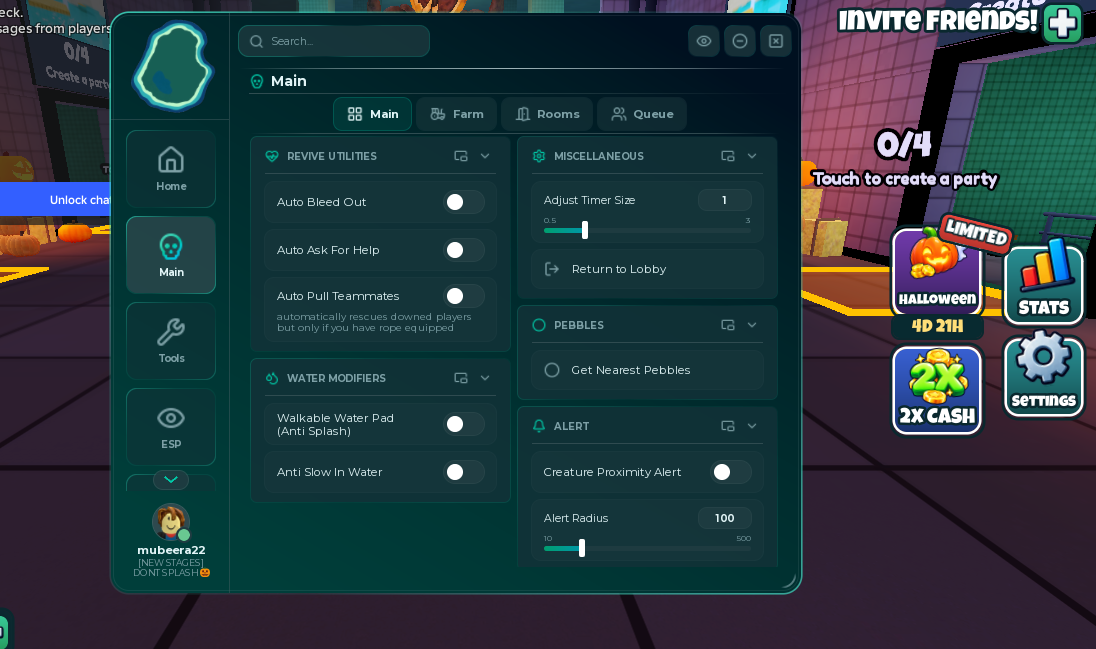This screenshot has height=649, width=1096.
Task: Select the Main skull sidebar item
Action: click(x=171, y=255)
